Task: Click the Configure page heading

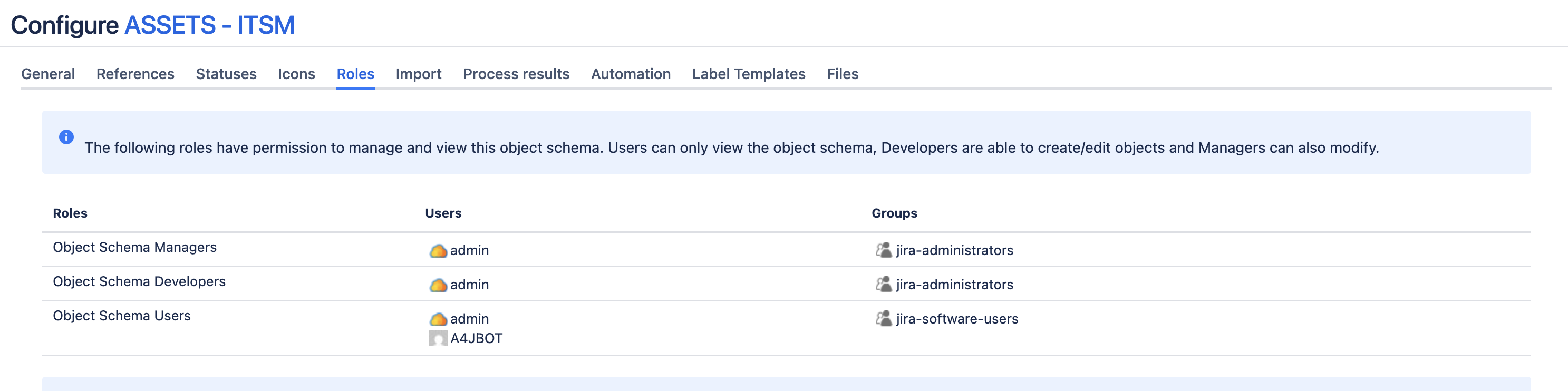Action: pyautogui.click(x=64, y=25)
